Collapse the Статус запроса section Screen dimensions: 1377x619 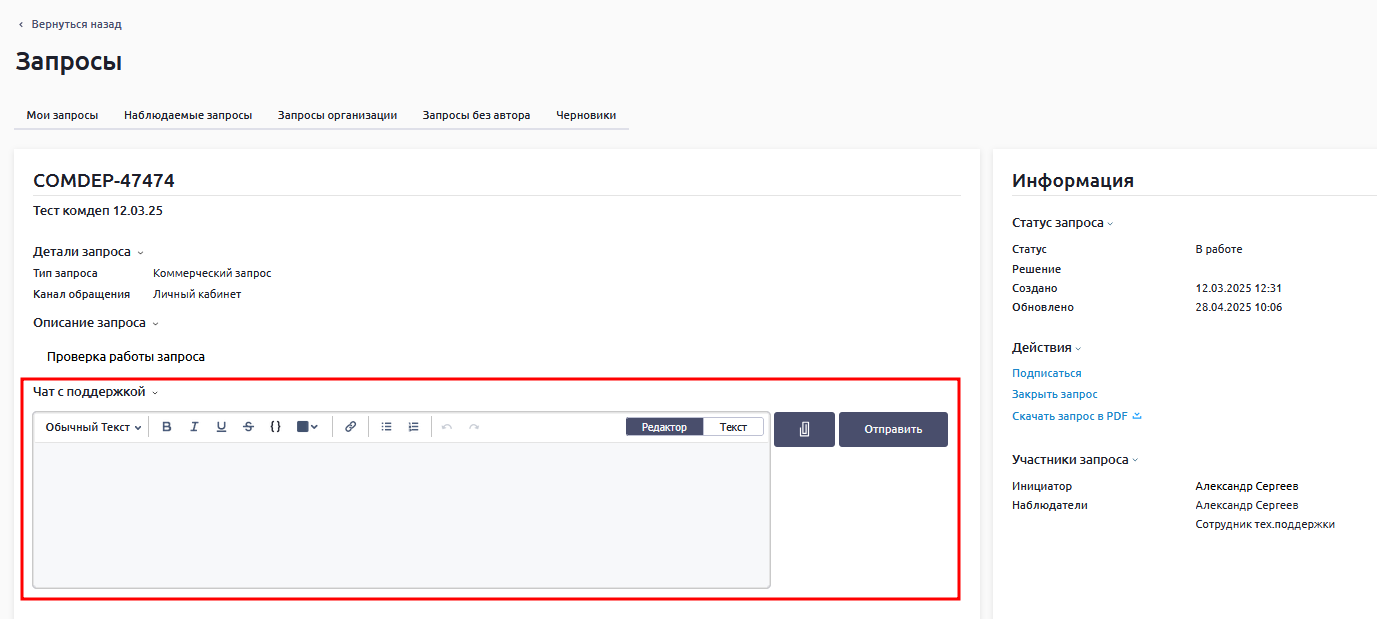pyautogui.click(x=1110, y=224)
